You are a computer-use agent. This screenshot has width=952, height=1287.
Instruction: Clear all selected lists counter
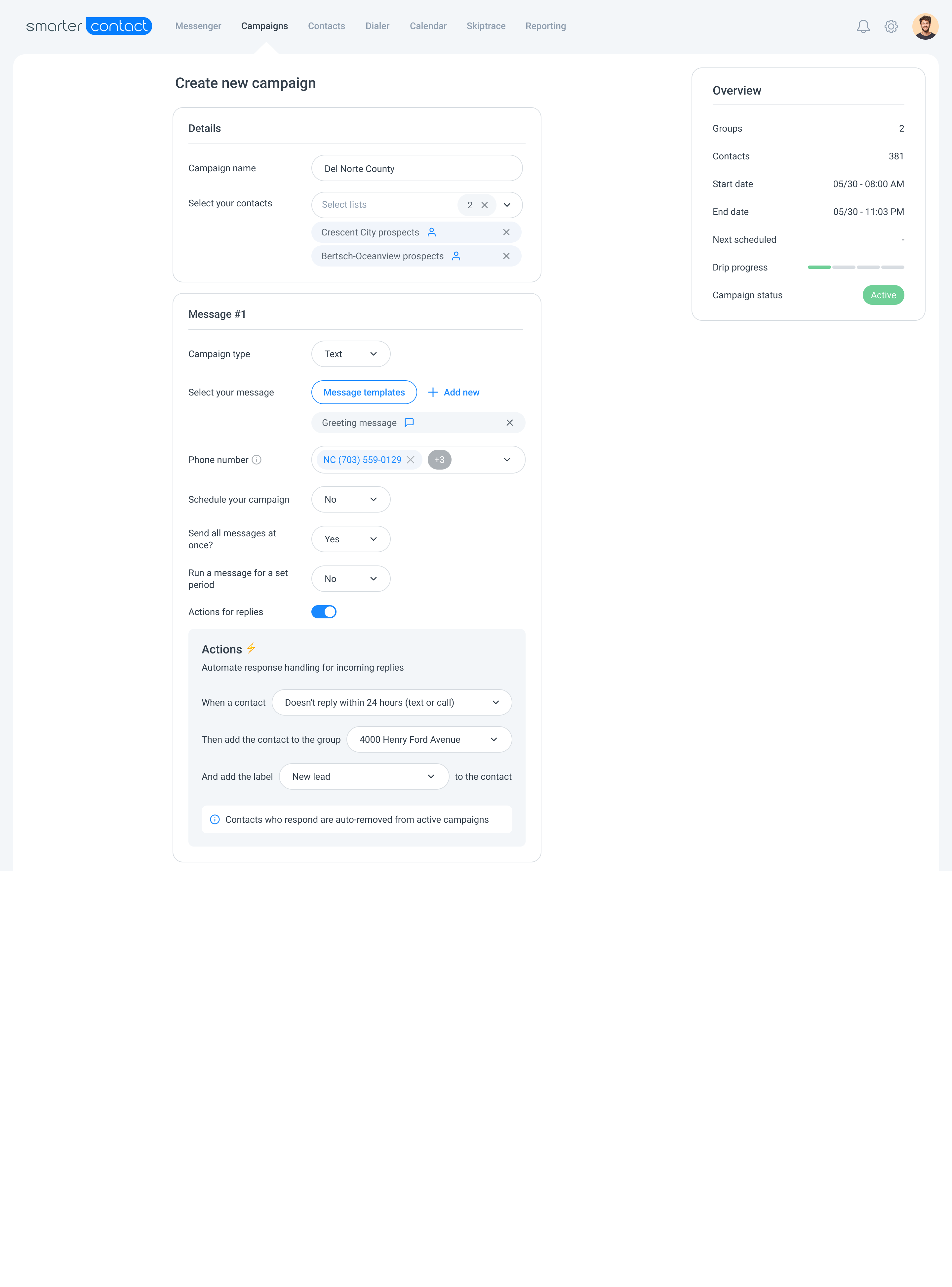coord(485,205)
